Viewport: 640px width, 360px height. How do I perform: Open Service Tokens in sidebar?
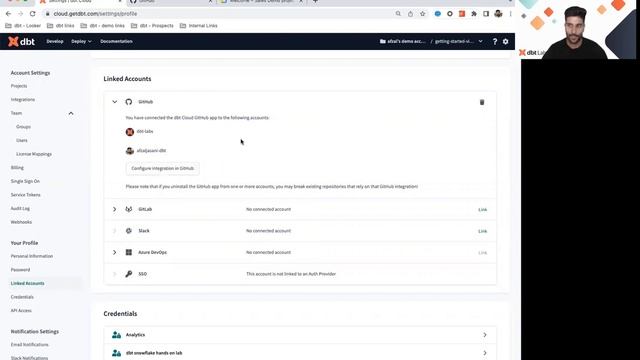point(26,195)
